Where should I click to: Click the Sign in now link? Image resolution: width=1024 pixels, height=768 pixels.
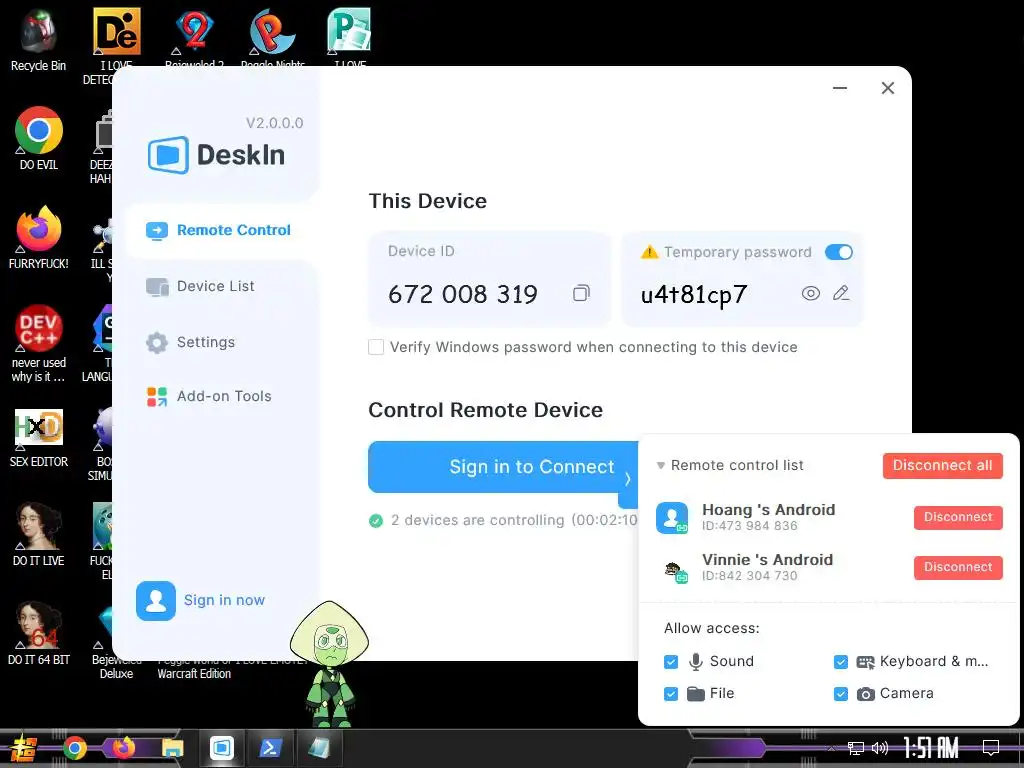click(x=224, y=600)
